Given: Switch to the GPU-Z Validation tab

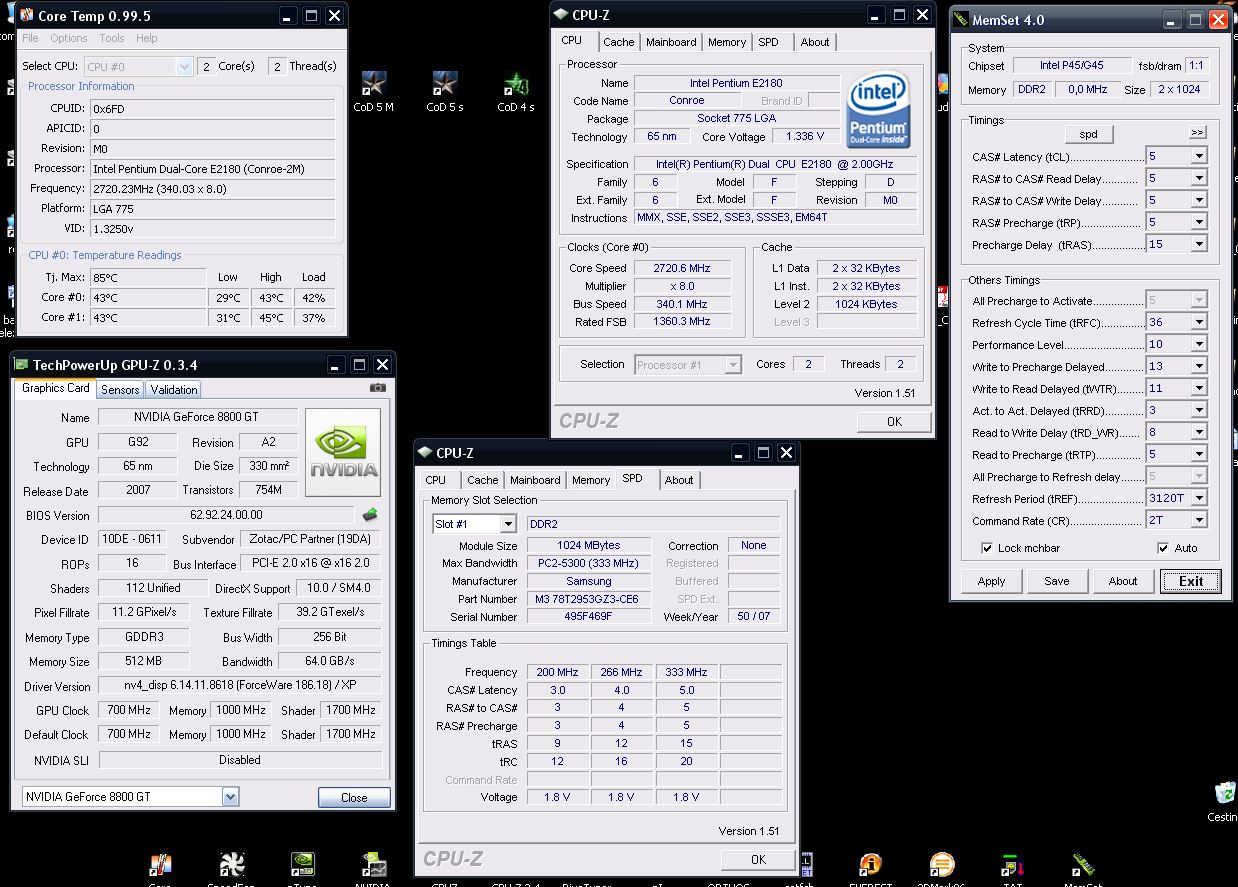Looking at the screenshot, I should [174, 390].
